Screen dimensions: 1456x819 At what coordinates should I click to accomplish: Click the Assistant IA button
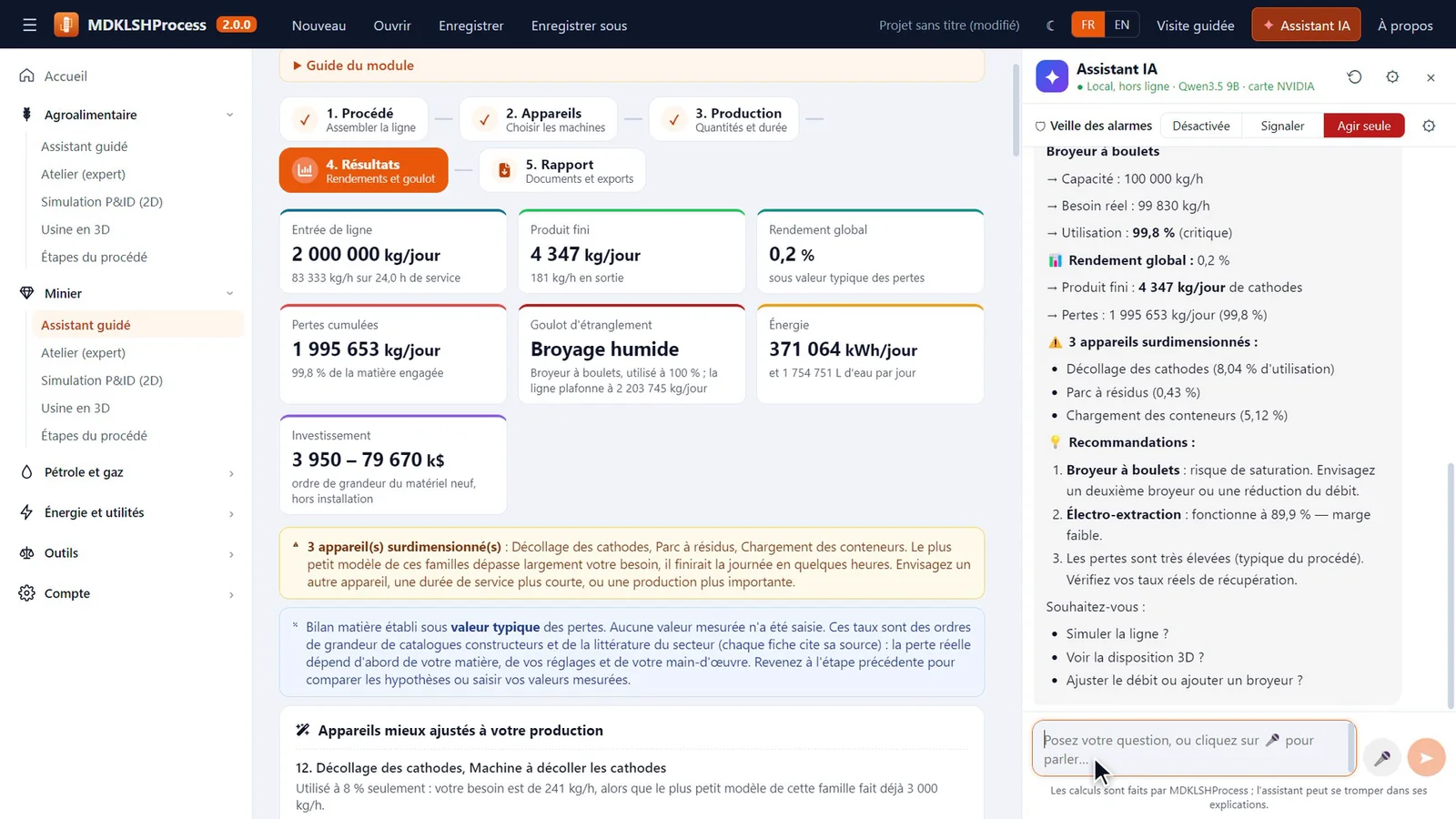1306,25
